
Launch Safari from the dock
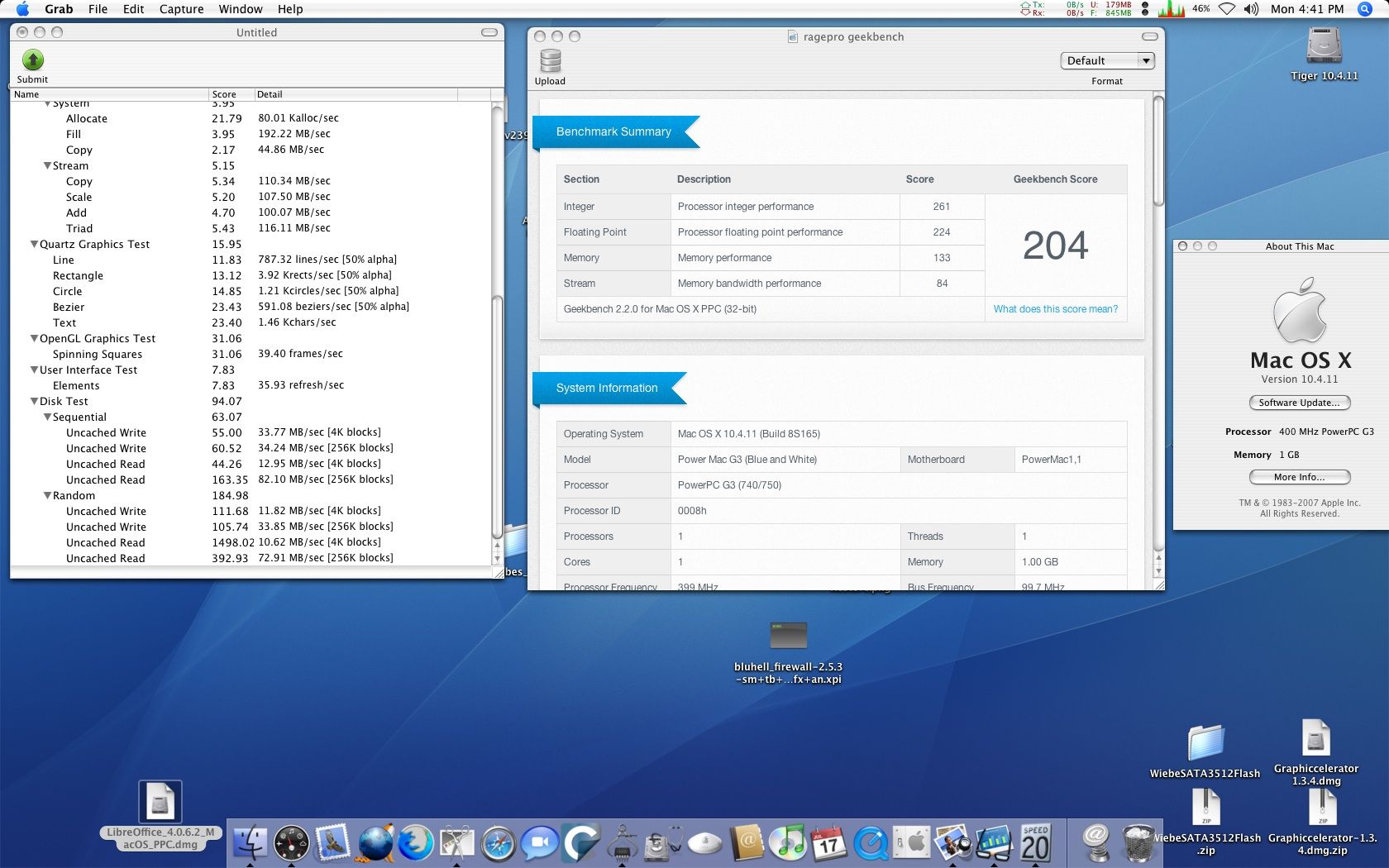499,844
